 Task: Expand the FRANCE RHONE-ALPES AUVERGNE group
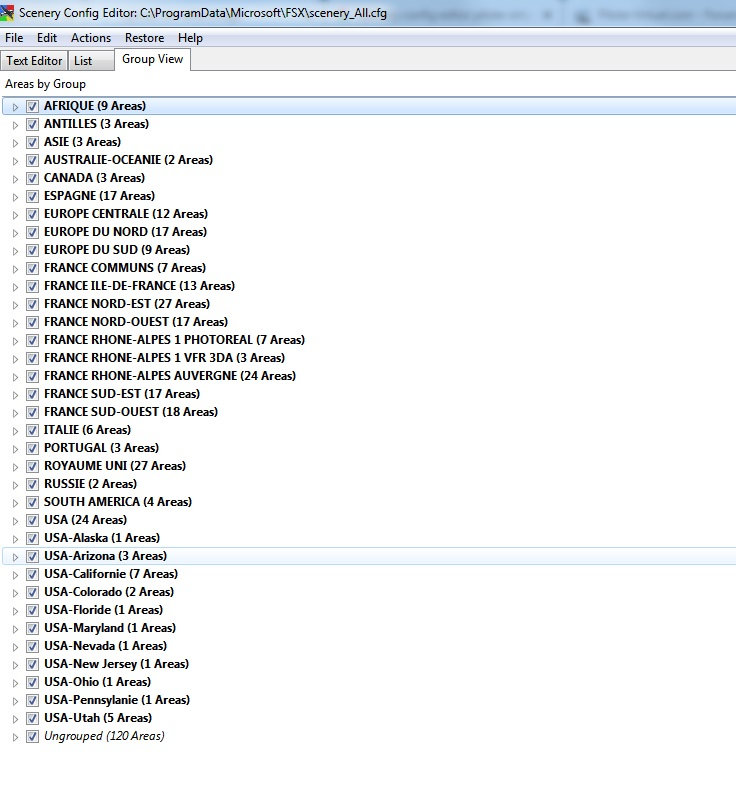(x=15, y=376)
